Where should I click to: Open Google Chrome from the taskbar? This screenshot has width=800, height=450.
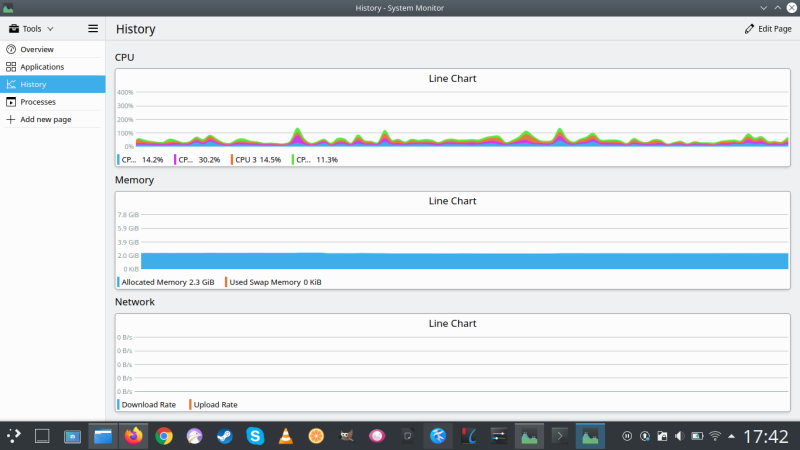(x=164, y=436)
